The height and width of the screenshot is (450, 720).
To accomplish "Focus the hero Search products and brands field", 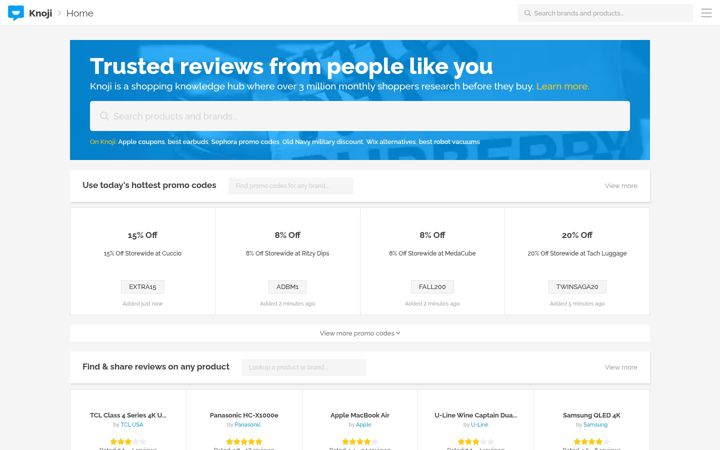I will [x=360, y=116].
